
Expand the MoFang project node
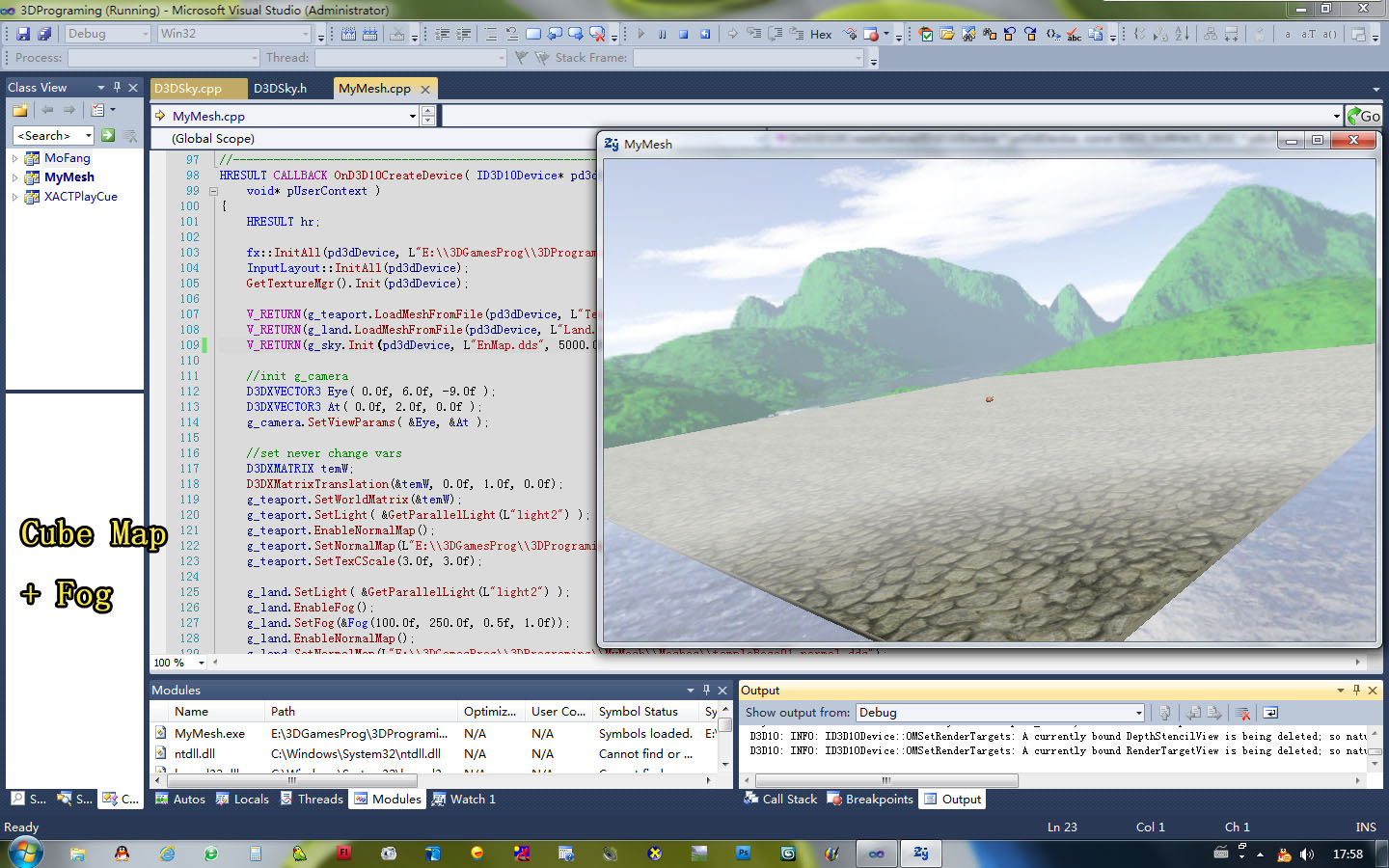pos(14,158)
